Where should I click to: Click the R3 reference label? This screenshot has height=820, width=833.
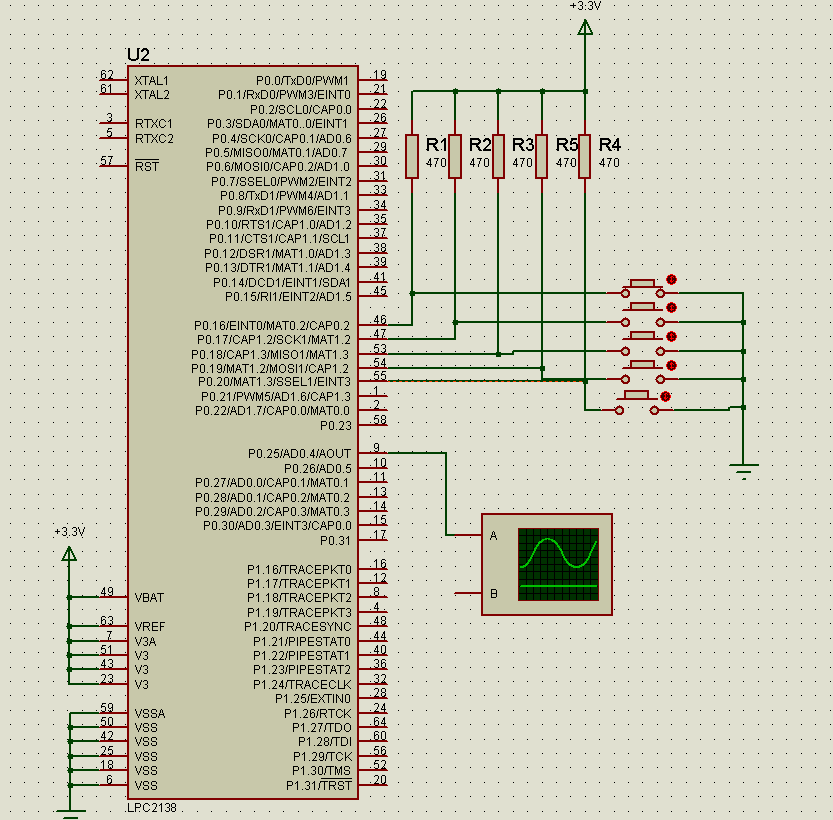[523, 144]
